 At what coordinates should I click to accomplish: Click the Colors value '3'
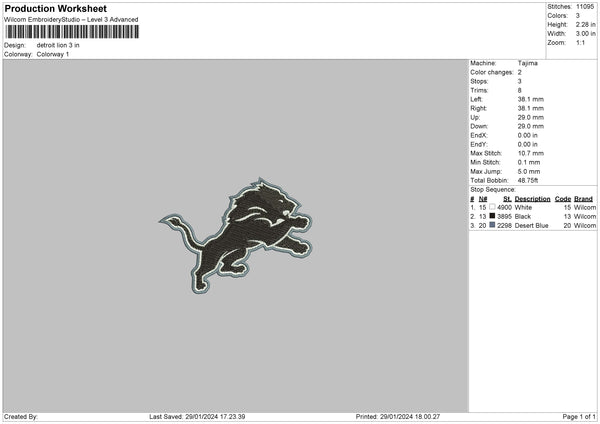[578, 16]
